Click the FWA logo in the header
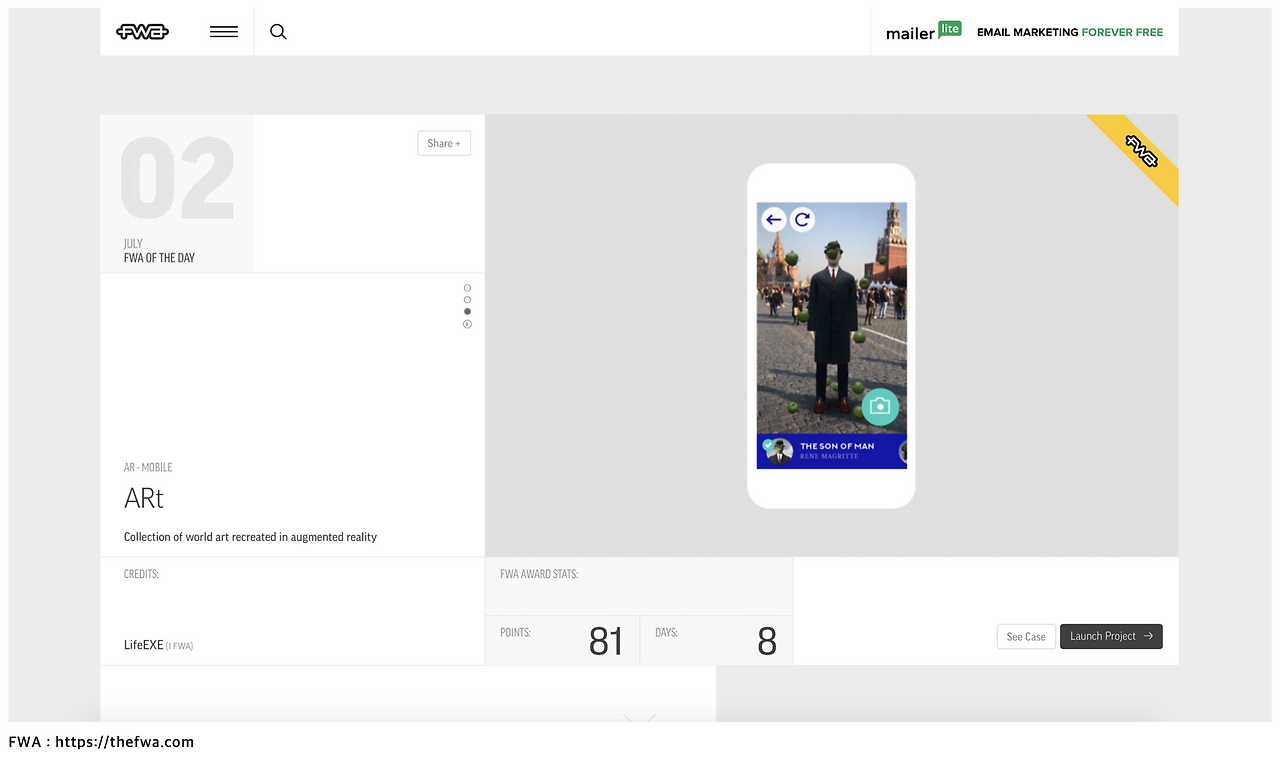 tap(142, 31)
